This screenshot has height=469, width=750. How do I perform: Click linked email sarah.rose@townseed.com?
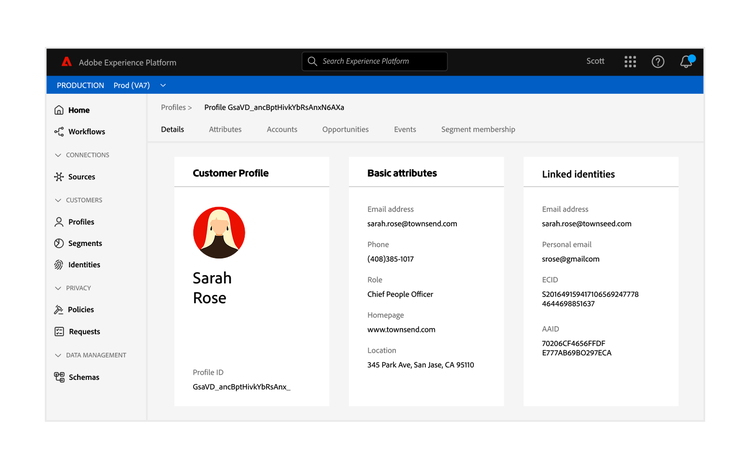[x=586, y=223]
